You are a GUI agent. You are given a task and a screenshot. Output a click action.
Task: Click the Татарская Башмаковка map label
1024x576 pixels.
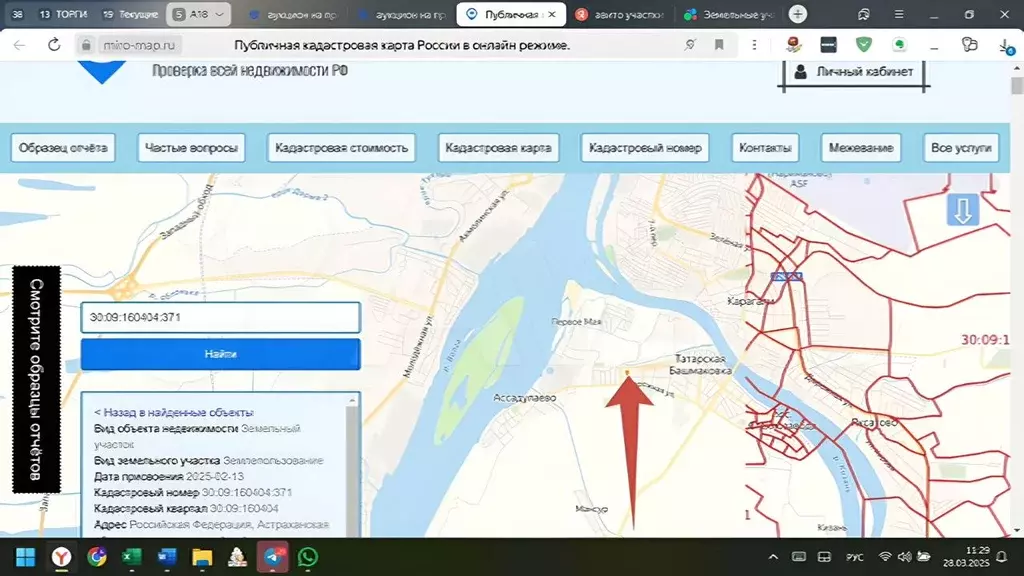699,364
